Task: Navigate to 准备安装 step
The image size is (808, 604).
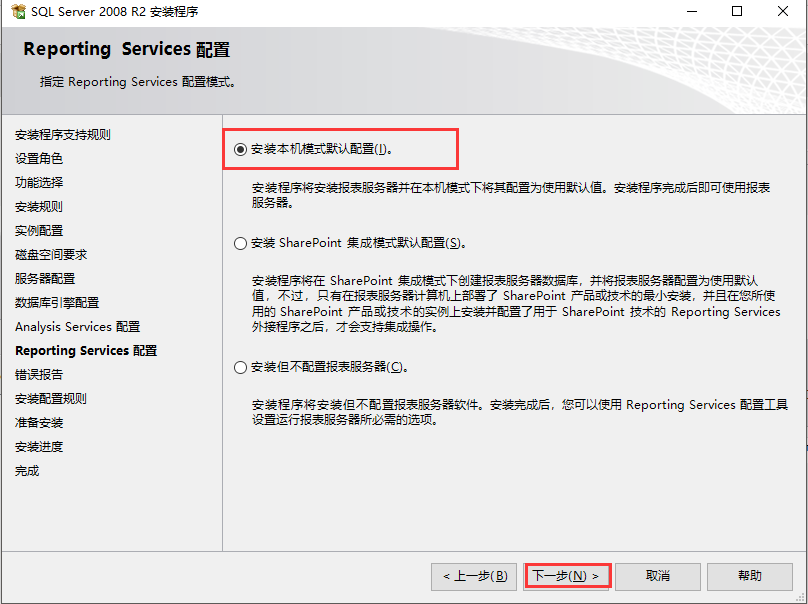Action: pyautogui.click(x=40, y=423)
